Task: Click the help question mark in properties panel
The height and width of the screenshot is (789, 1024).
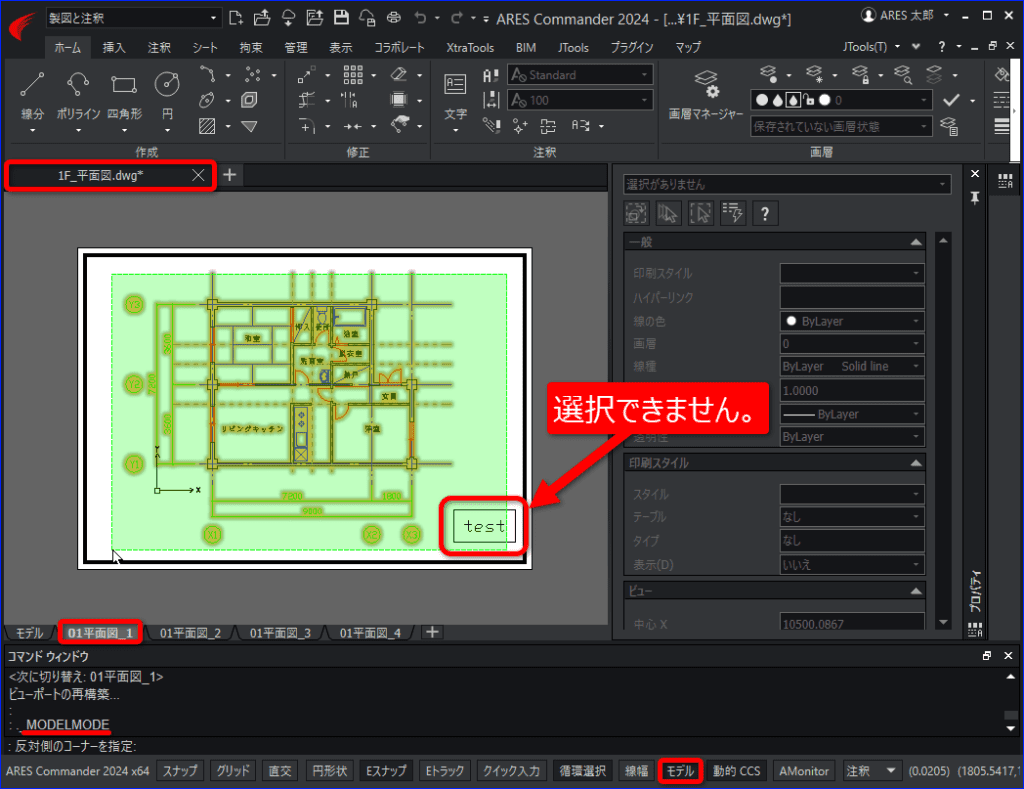Action: (x=765, y=214)
